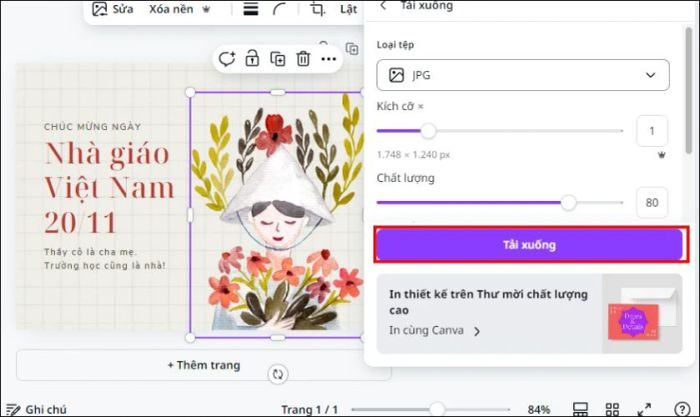Enter fullscreen present mode icon
This screenshot has height=417, width=700.
[644, 409]
